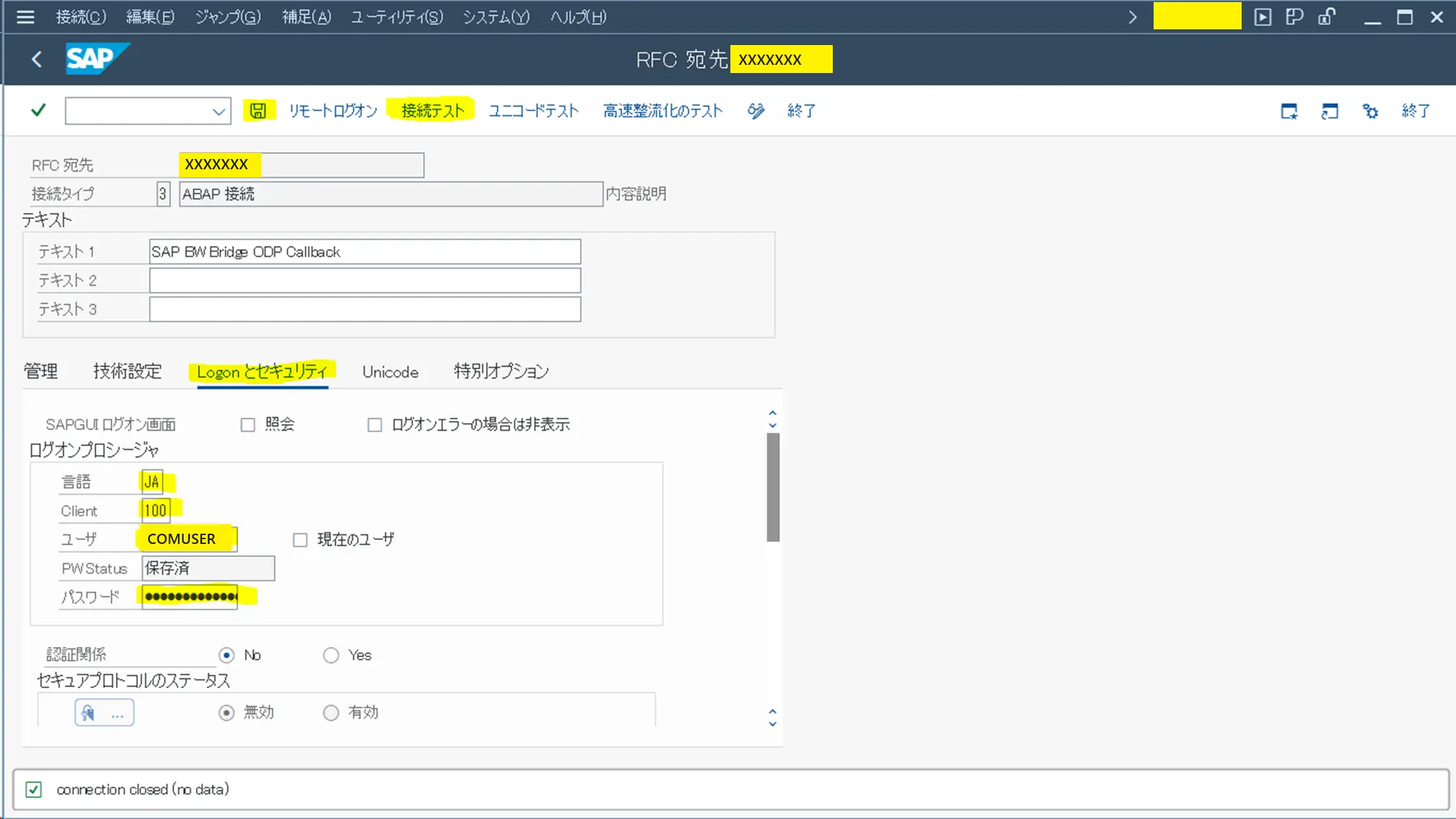Go back with the left arrow icon

(37, 59)
